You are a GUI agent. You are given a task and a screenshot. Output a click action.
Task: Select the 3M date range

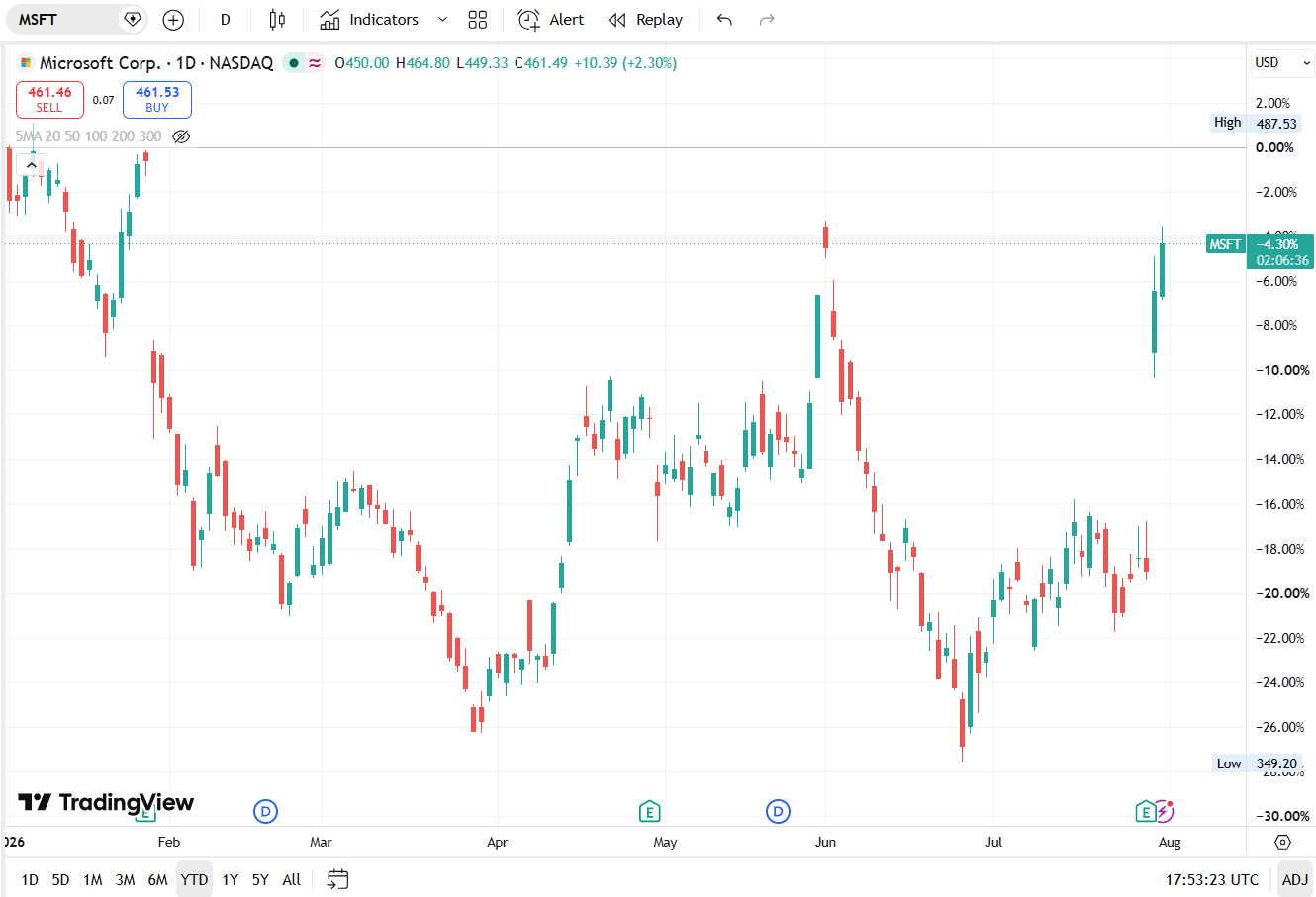[x=125, y=879]
